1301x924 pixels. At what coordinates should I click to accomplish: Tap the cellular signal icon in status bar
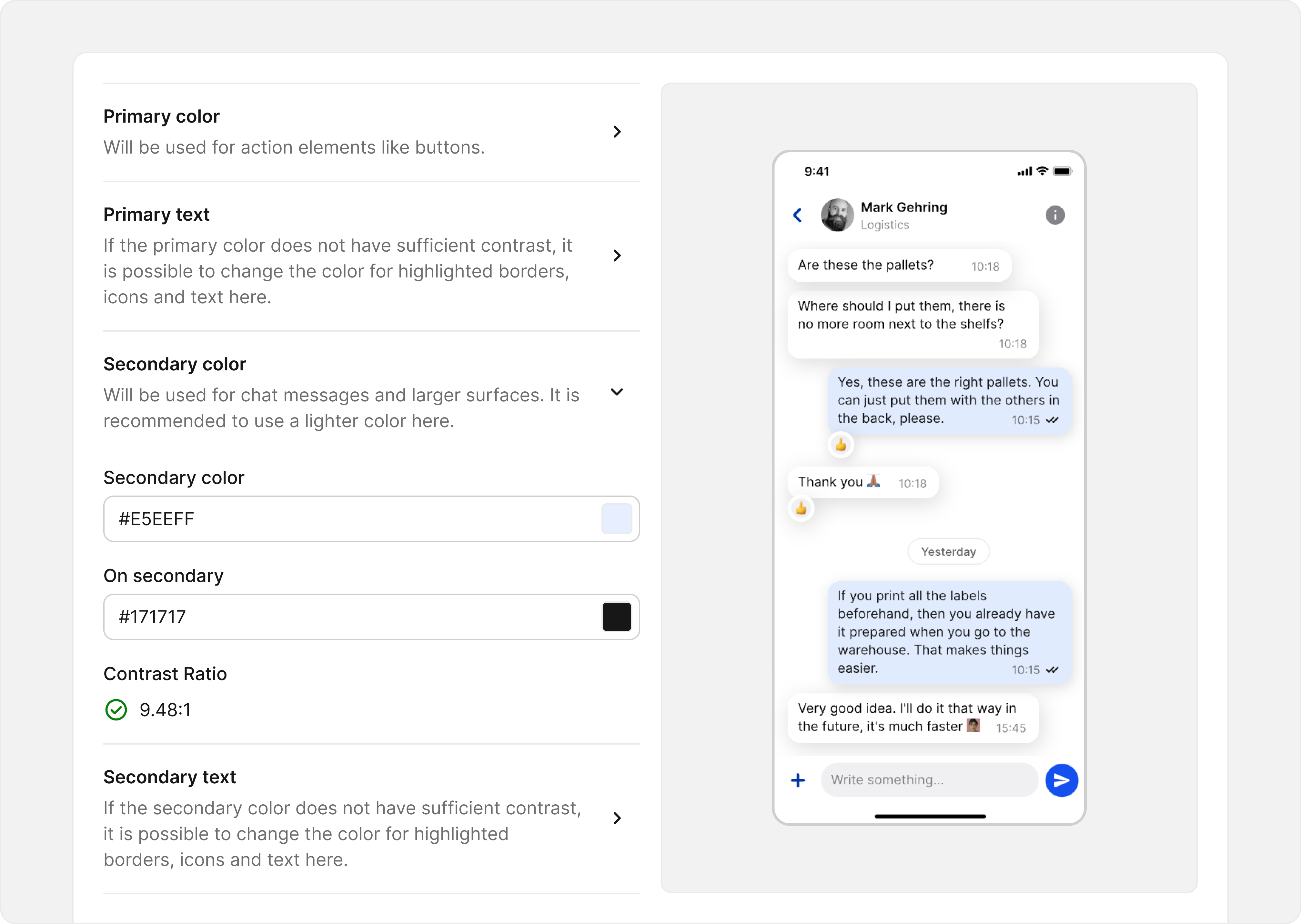click(1024, 171)
